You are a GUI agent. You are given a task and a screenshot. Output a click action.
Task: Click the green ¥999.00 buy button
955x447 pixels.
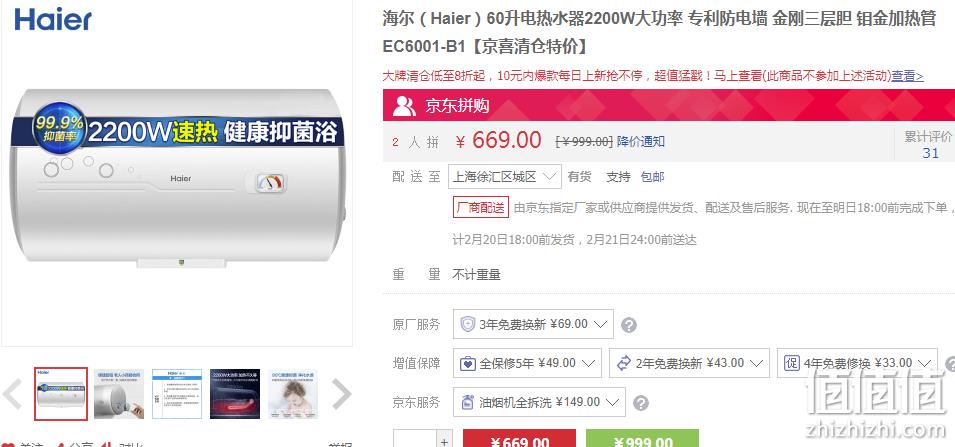click(x=642, y=439)
